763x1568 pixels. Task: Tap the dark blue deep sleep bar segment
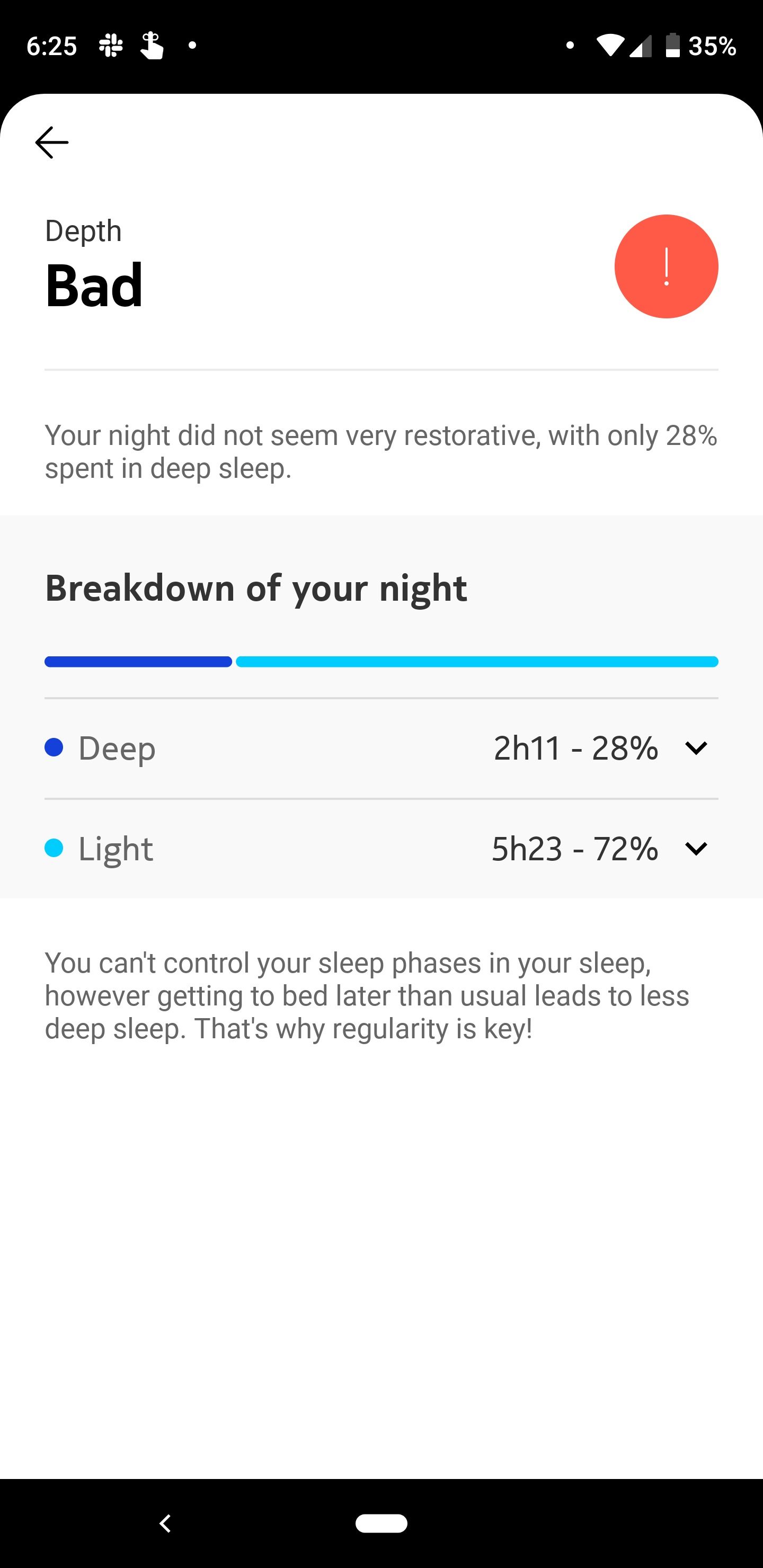click(x=138, y=662)
